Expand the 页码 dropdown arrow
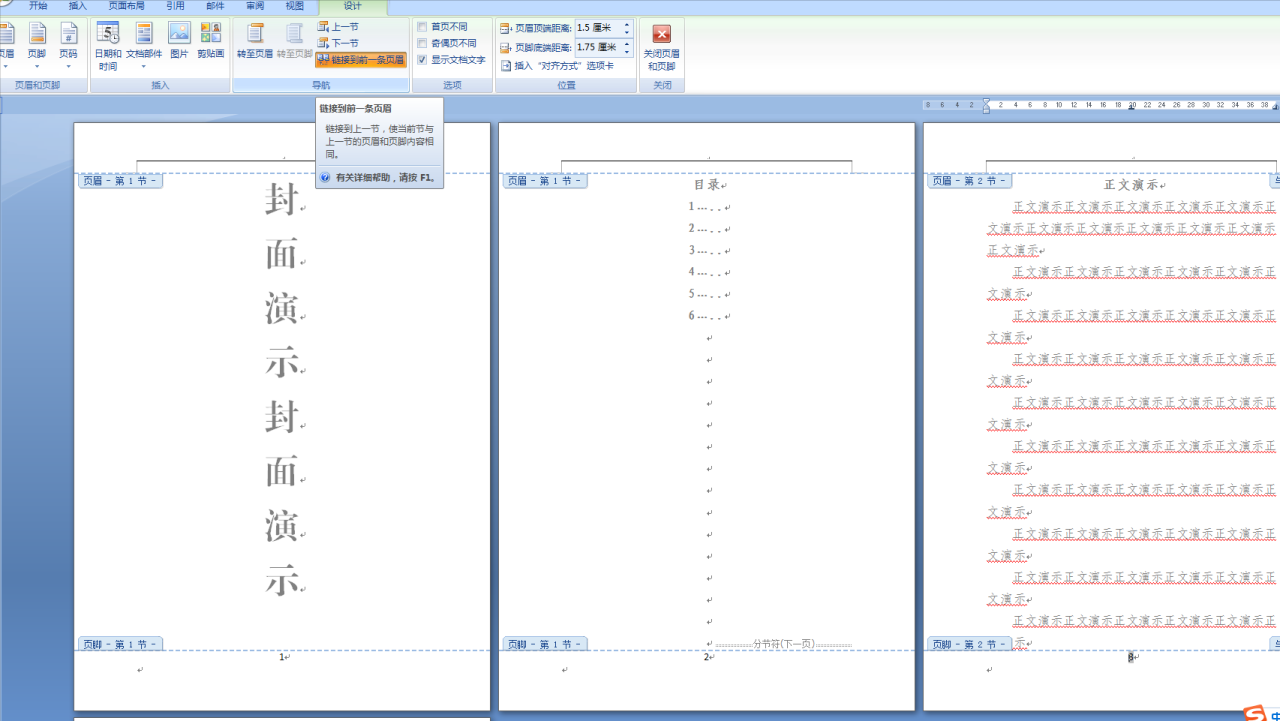The width and height of the screenshot is (1280, 721). pyautogui.click(x=68, y=67)
